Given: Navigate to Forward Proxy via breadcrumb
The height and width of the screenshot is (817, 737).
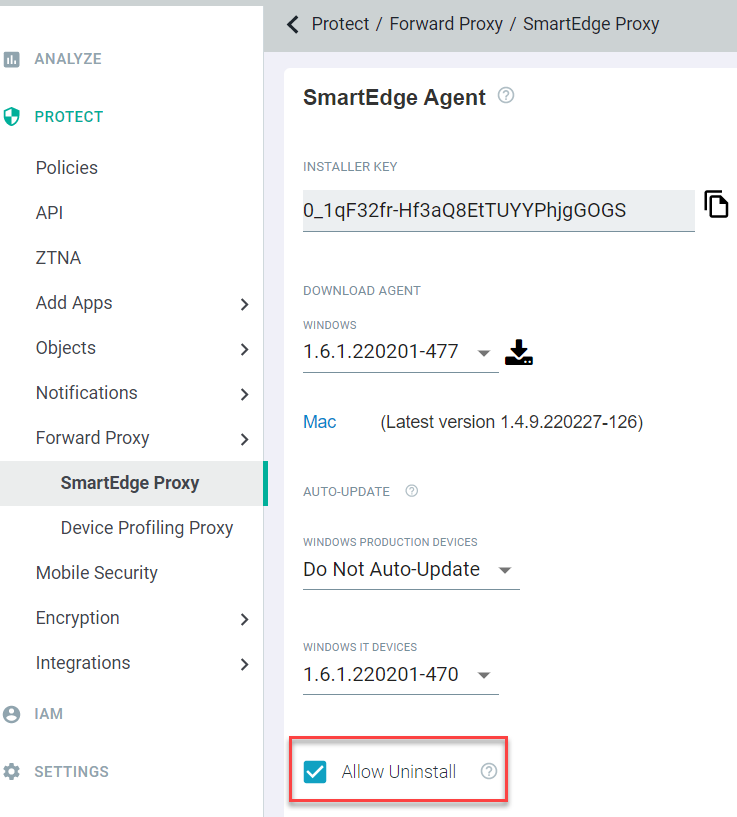Looking at the screenshot, I should click(446, 23).
